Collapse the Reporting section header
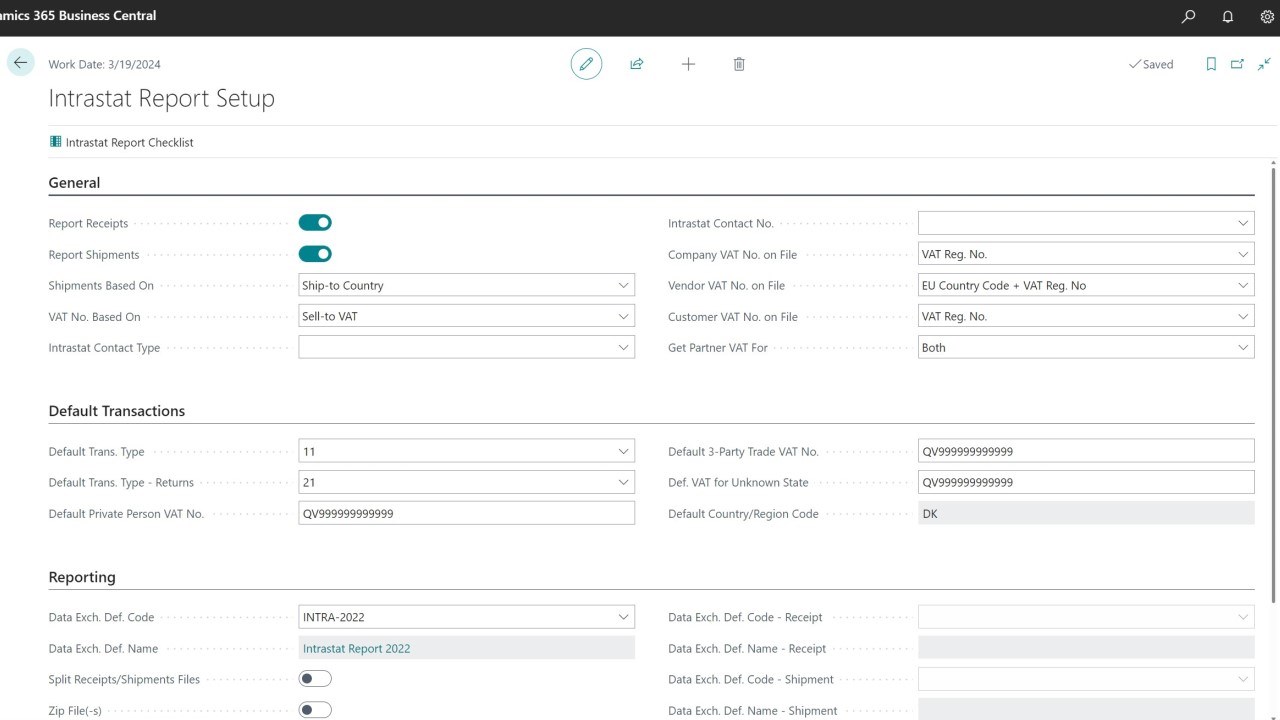 click(82, 577)
